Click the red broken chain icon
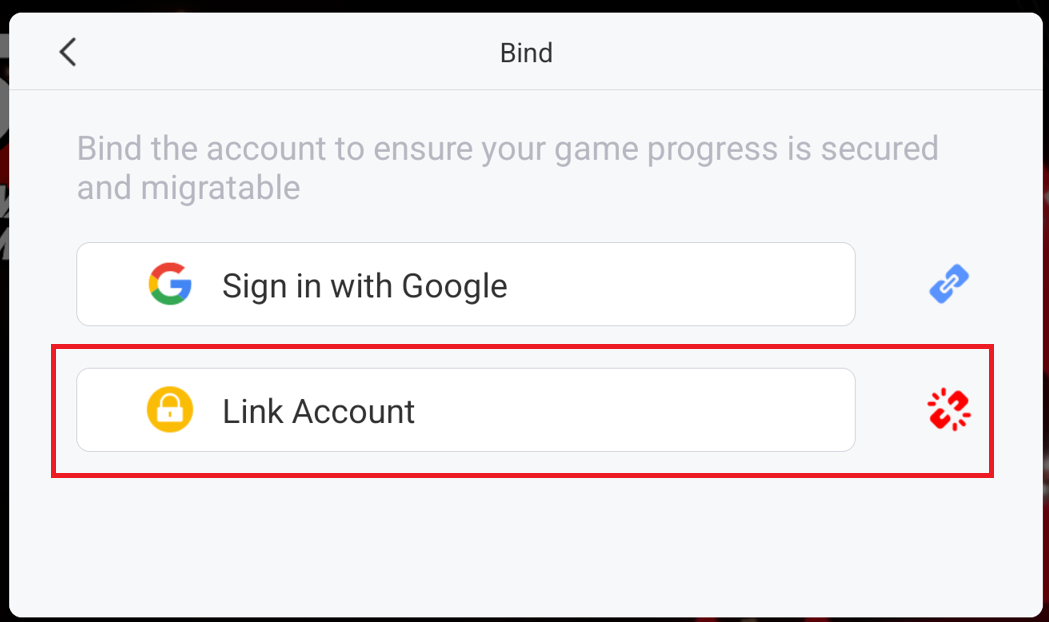The height and width of the screenshot is (622, 1049). coord(949,409)
